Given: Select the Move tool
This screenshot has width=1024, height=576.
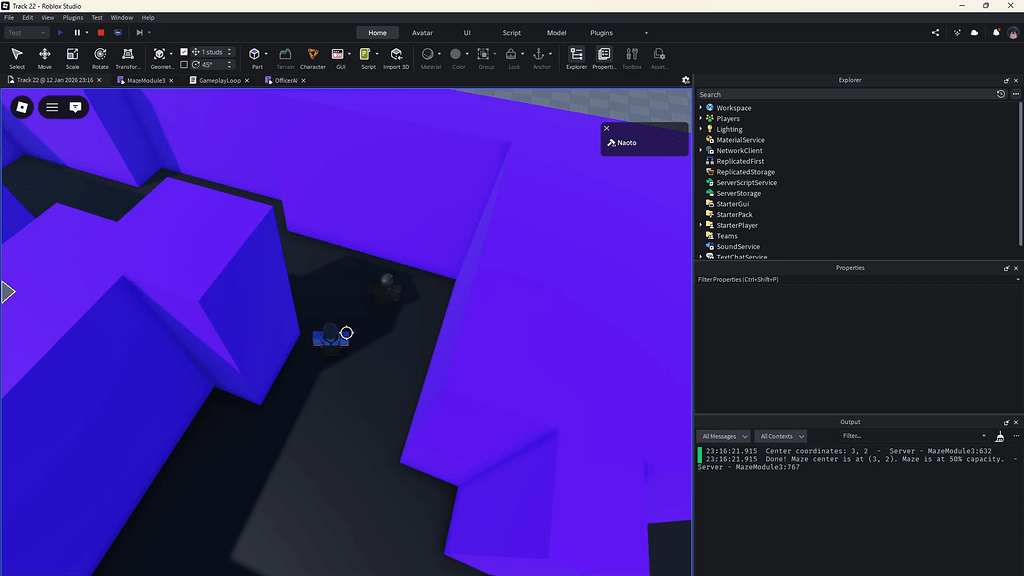Looking at the screenshot, I should click(44, 55).
